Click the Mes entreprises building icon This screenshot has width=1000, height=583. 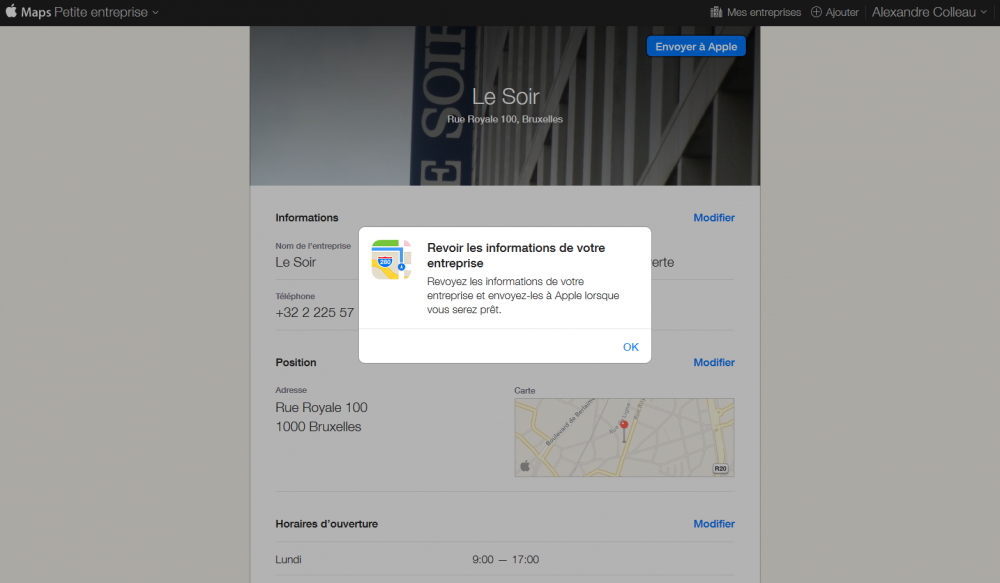(716, 12)
